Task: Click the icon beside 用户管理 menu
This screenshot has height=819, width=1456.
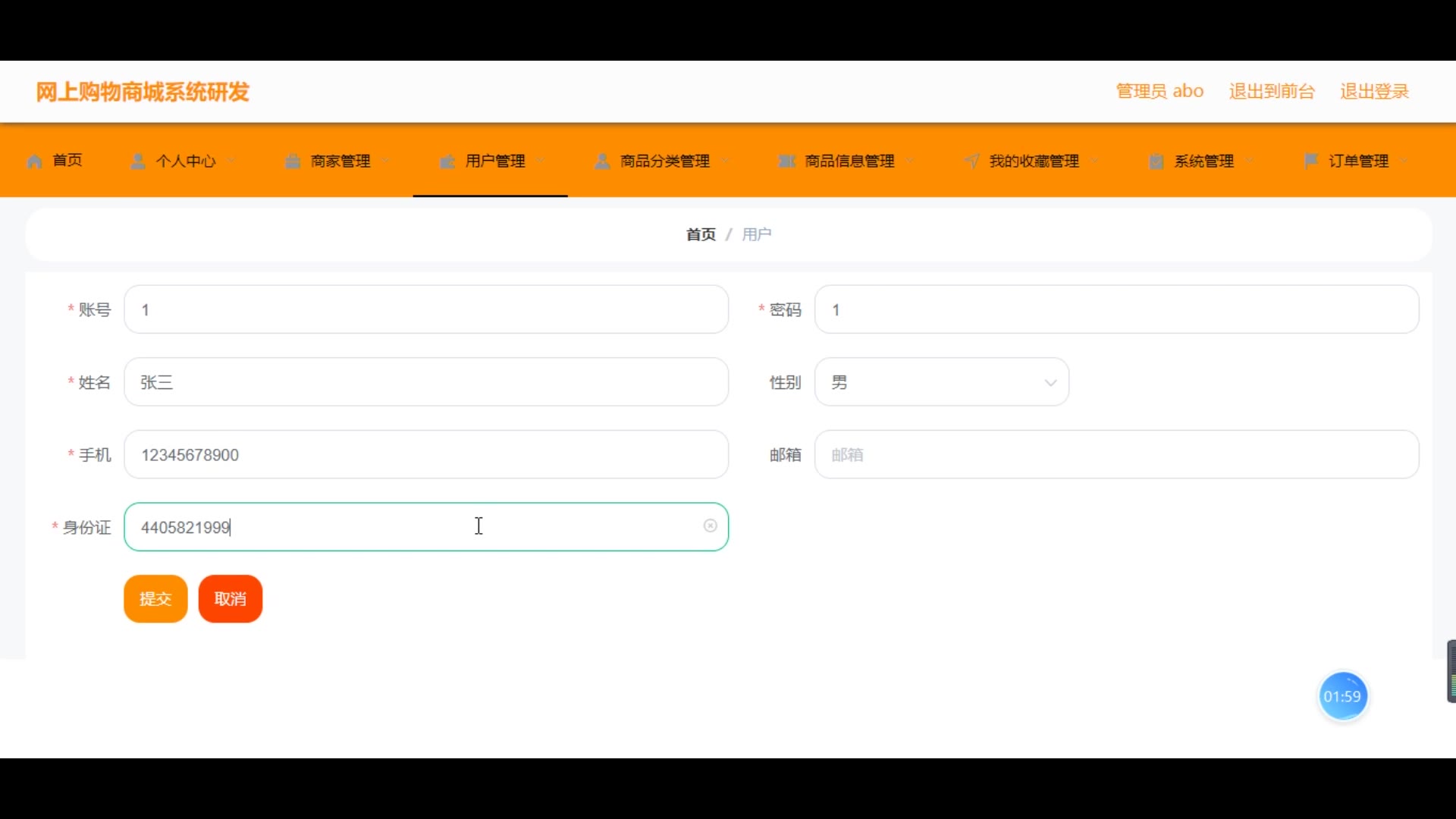Action: tap(447, 162)
